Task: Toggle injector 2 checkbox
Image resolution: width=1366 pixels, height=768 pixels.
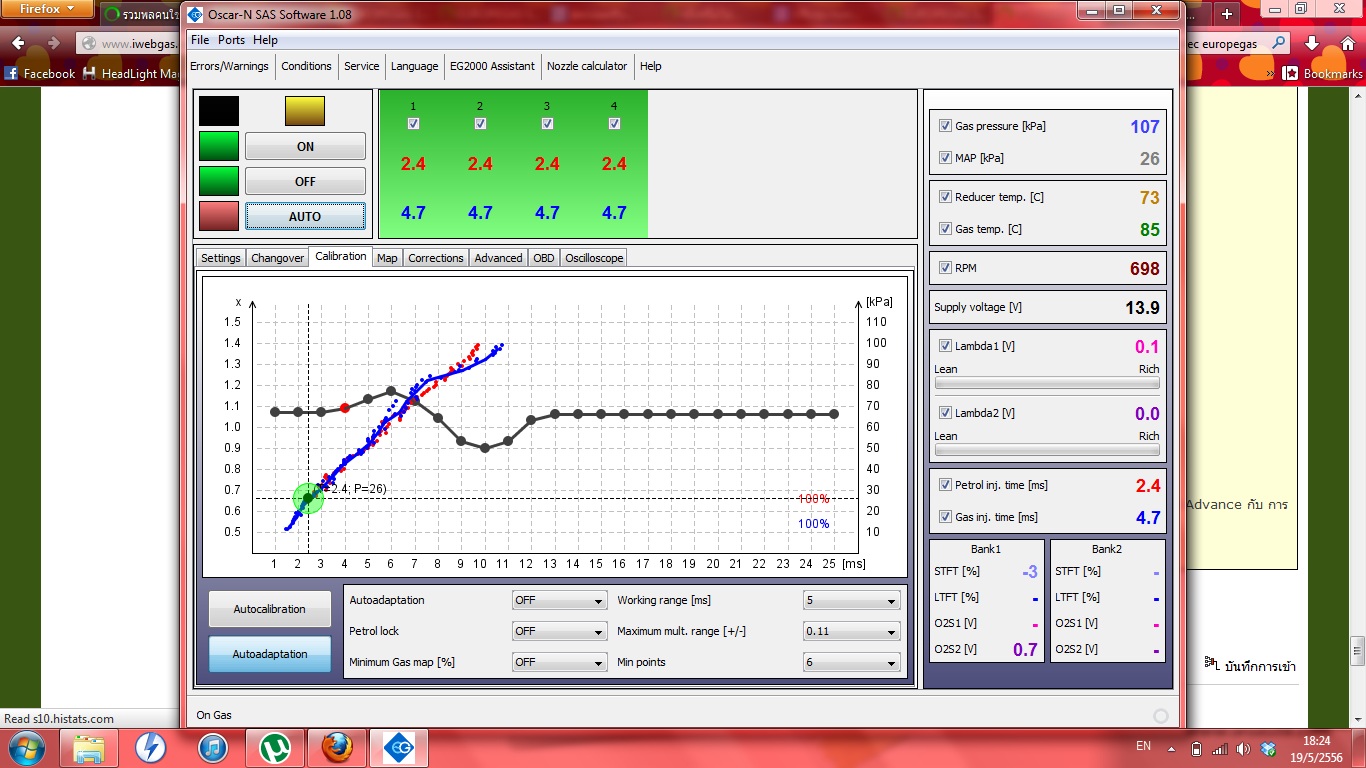Action: (480, 124)
